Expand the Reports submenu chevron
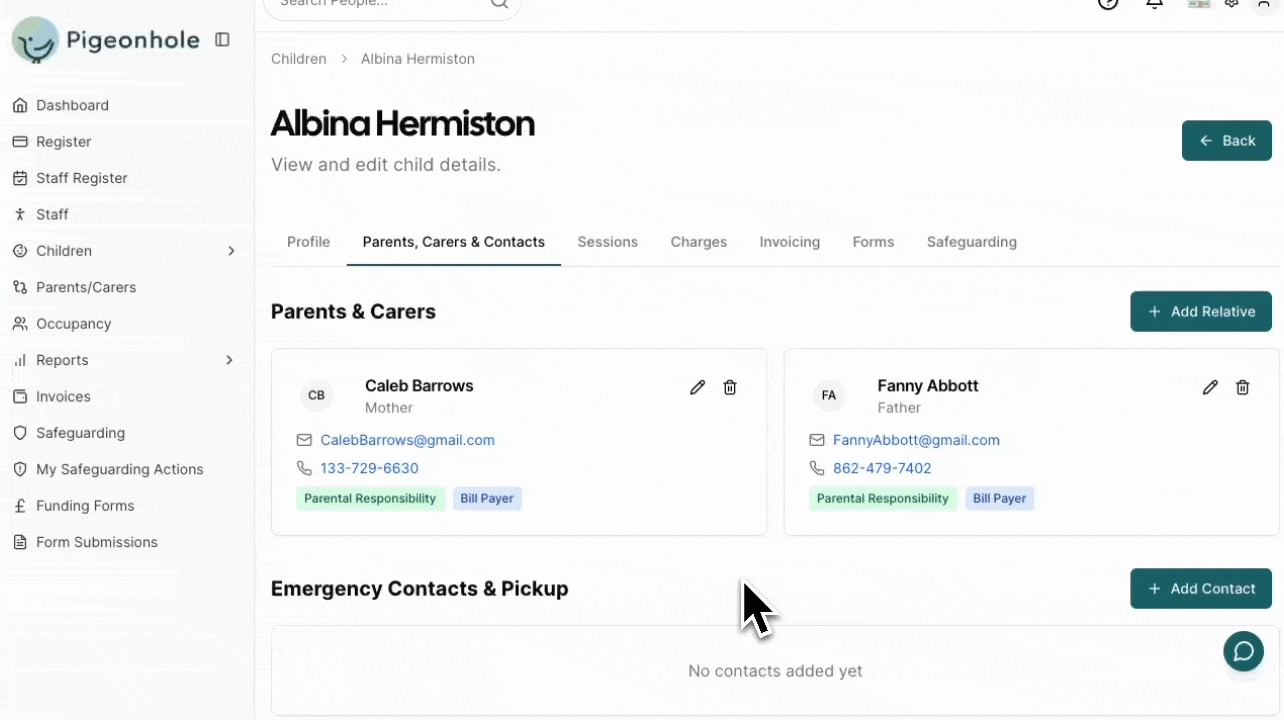The image size is (1284, 720). pyautogui.click(x=229, y=360)
